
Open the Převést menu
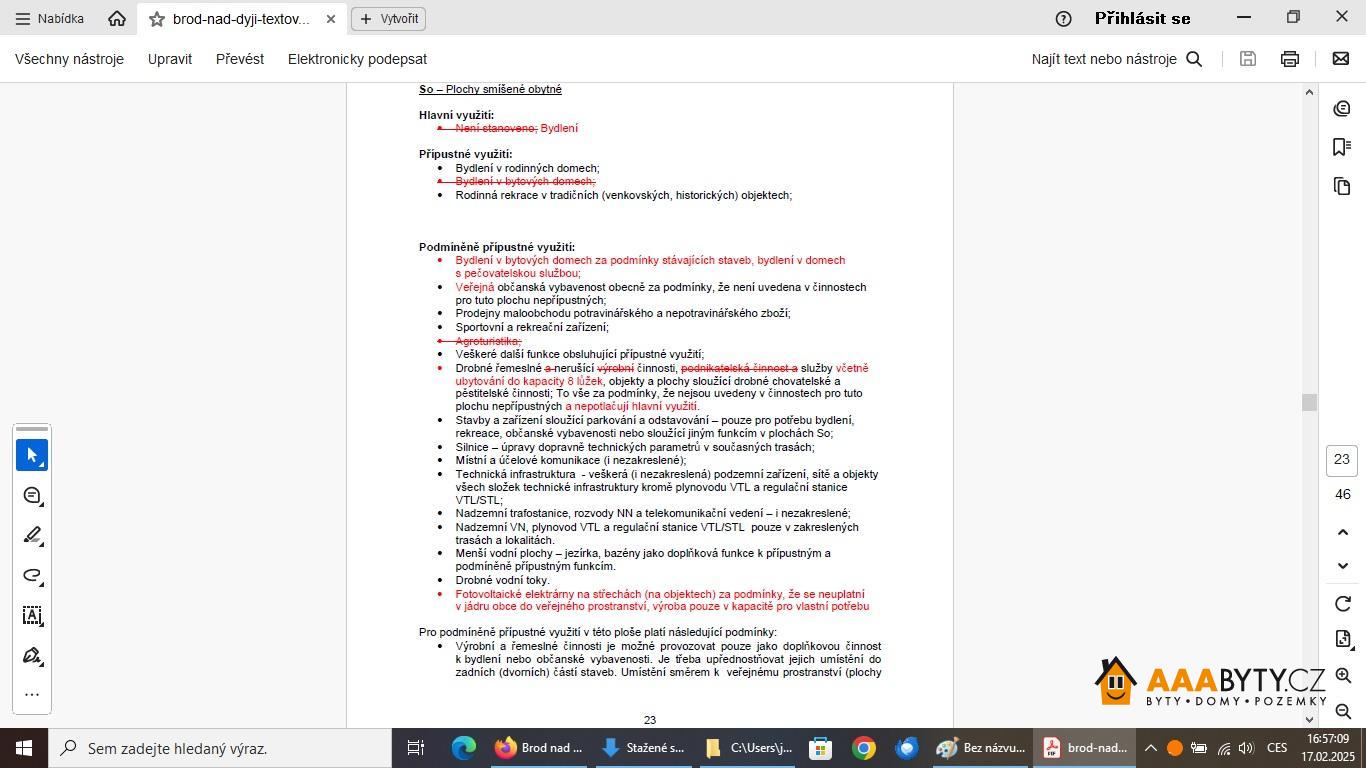[240, 59]
